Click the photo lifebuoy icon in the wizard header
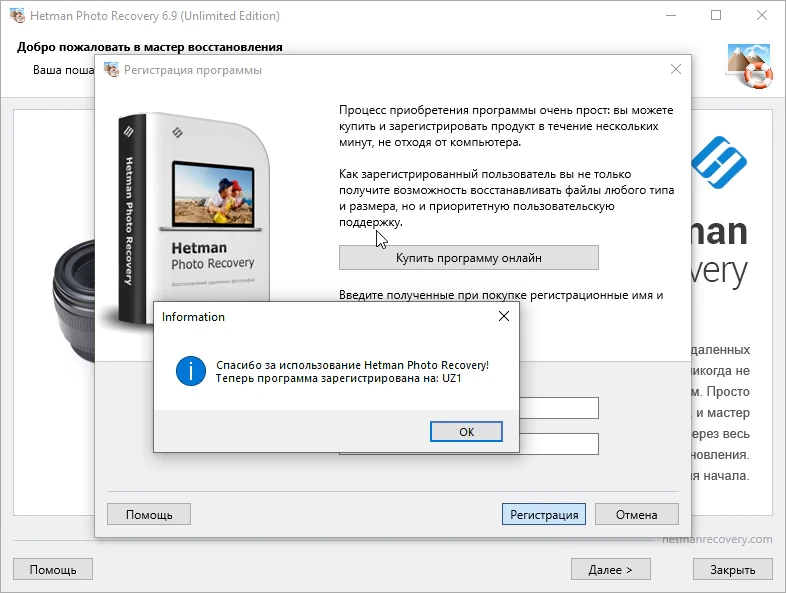786x593 pixels. click(x=749, y=66)
